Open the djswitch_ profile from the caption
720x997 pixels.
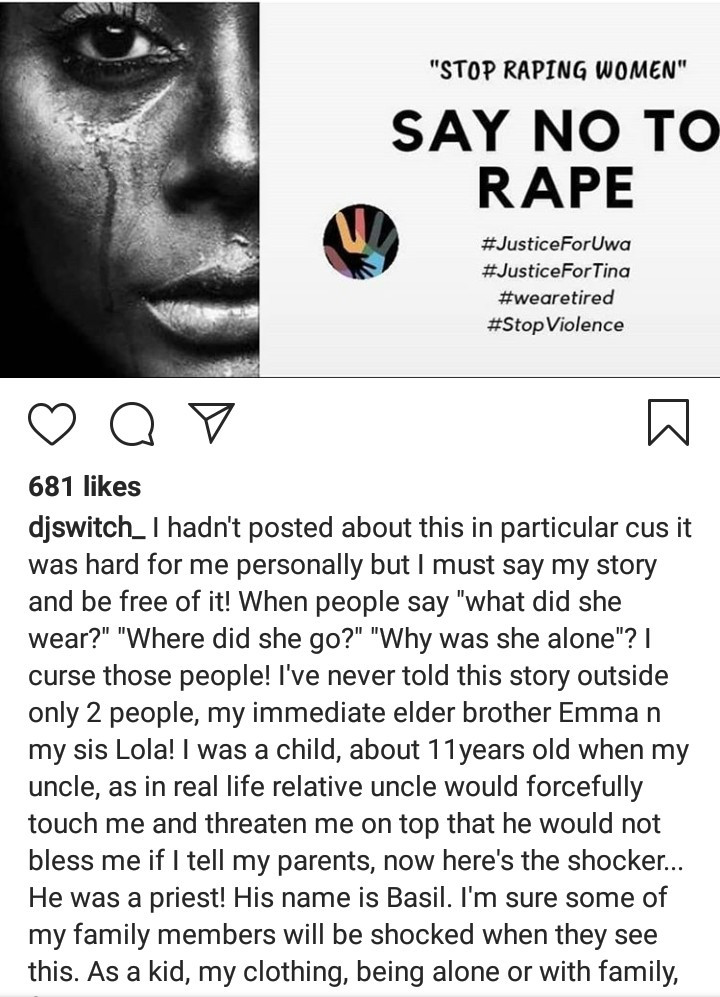pos(87,529)
